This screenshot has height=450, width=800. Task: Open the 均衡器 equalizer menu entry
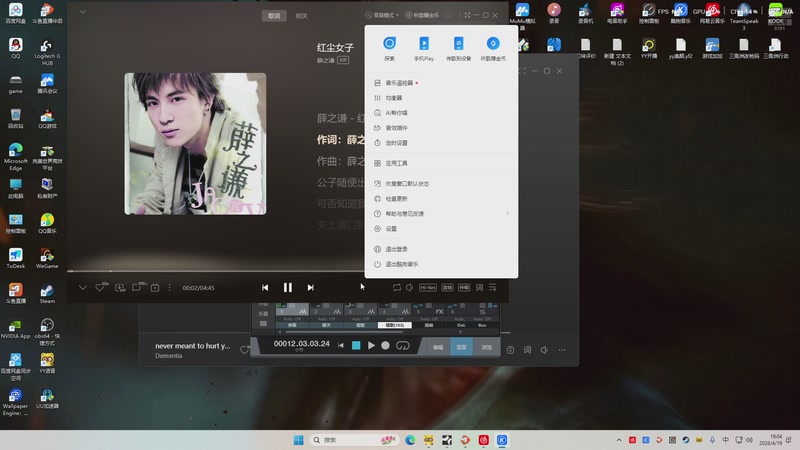(441, 97)
